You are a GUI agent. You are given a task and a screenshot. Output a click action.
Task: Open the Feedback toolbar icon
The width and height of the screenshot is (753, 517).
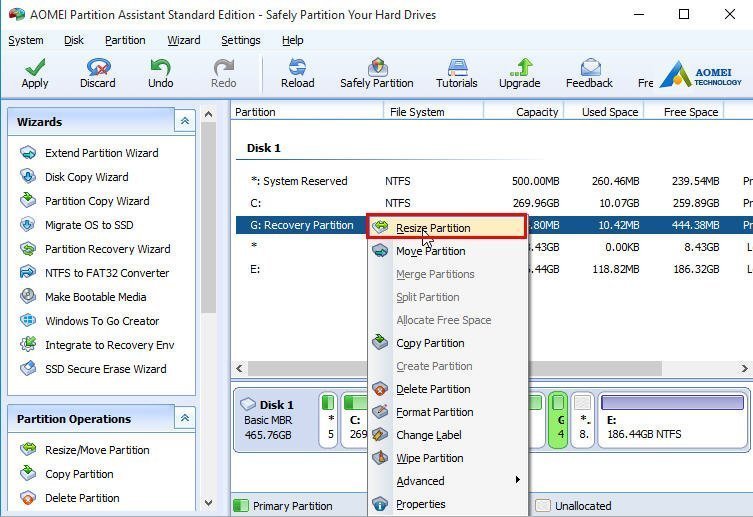[x=590, y=68]
